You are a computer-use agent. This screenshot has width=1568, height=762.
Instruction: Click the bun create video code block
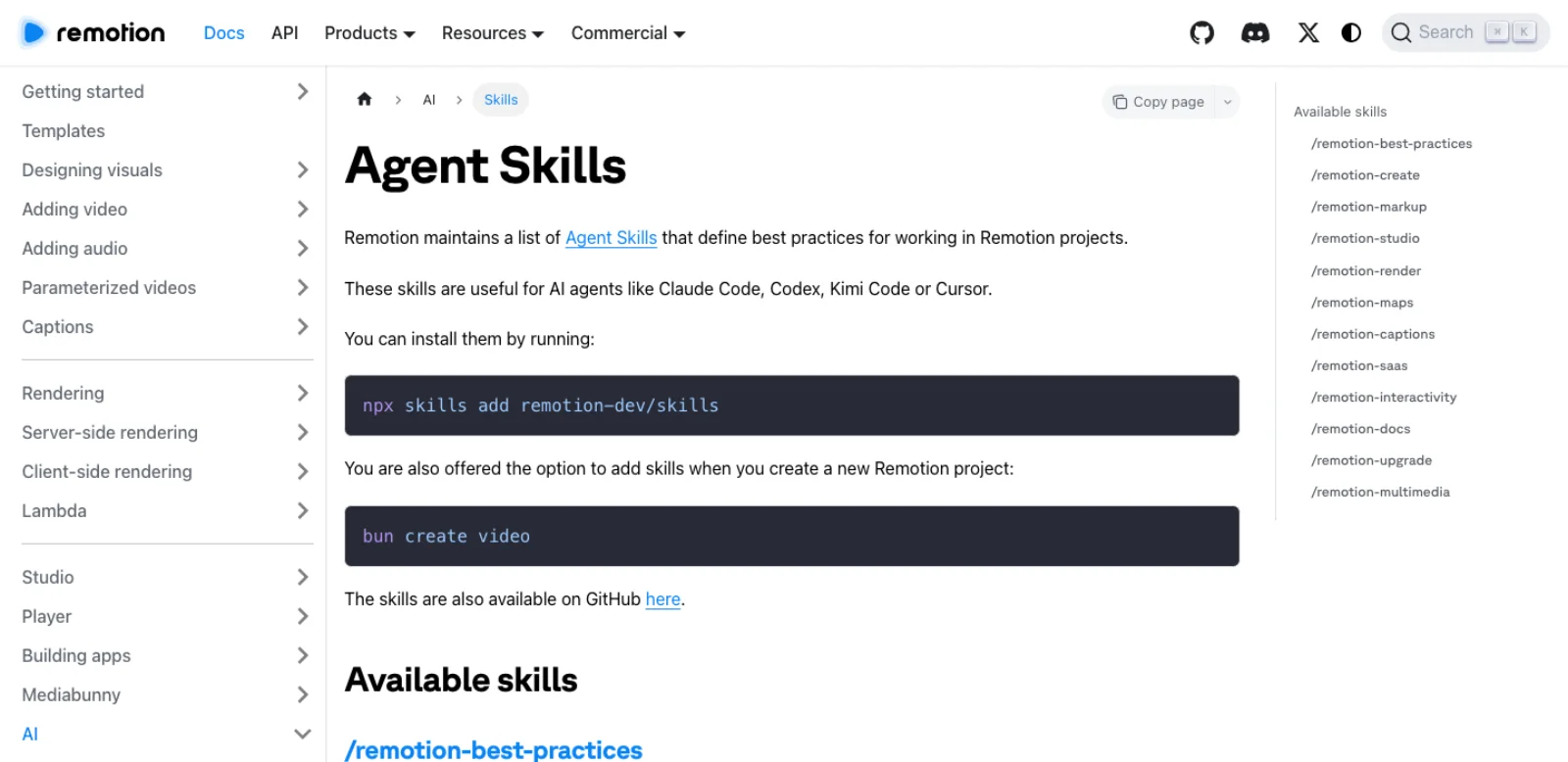point(792,536)
